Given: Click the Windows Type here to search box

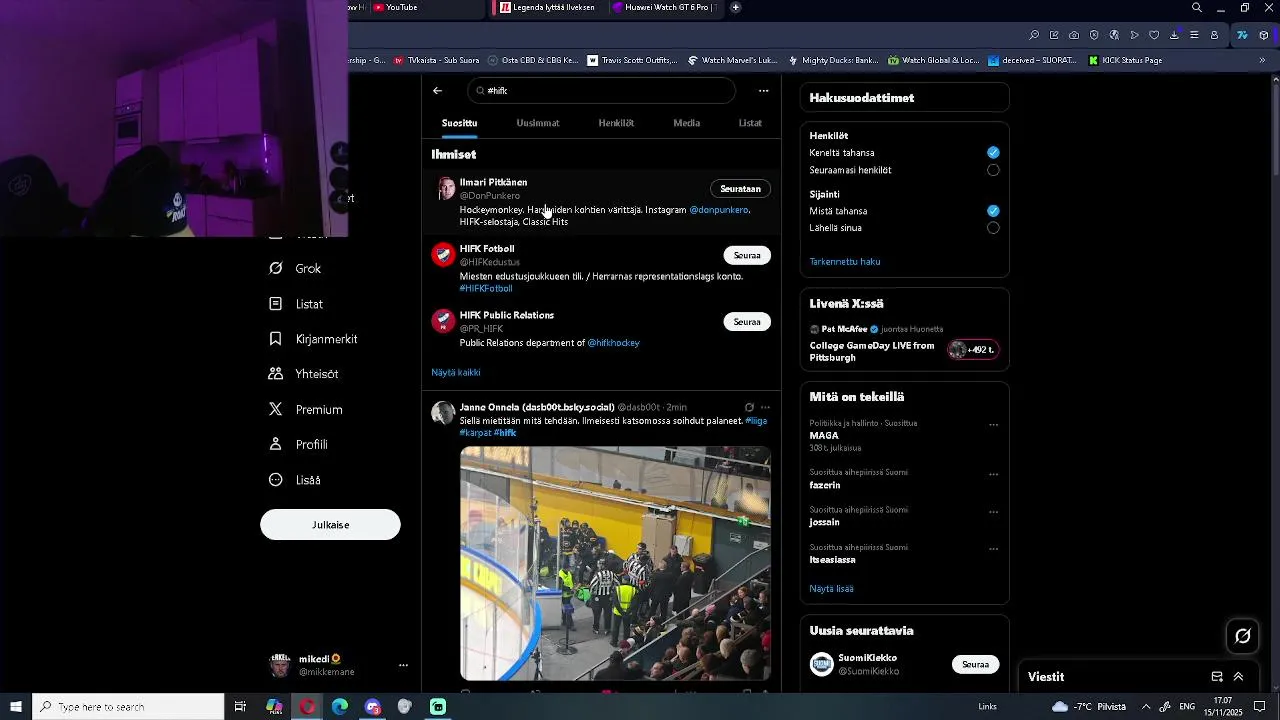Looking at the screenshot, I should [128, 707].
